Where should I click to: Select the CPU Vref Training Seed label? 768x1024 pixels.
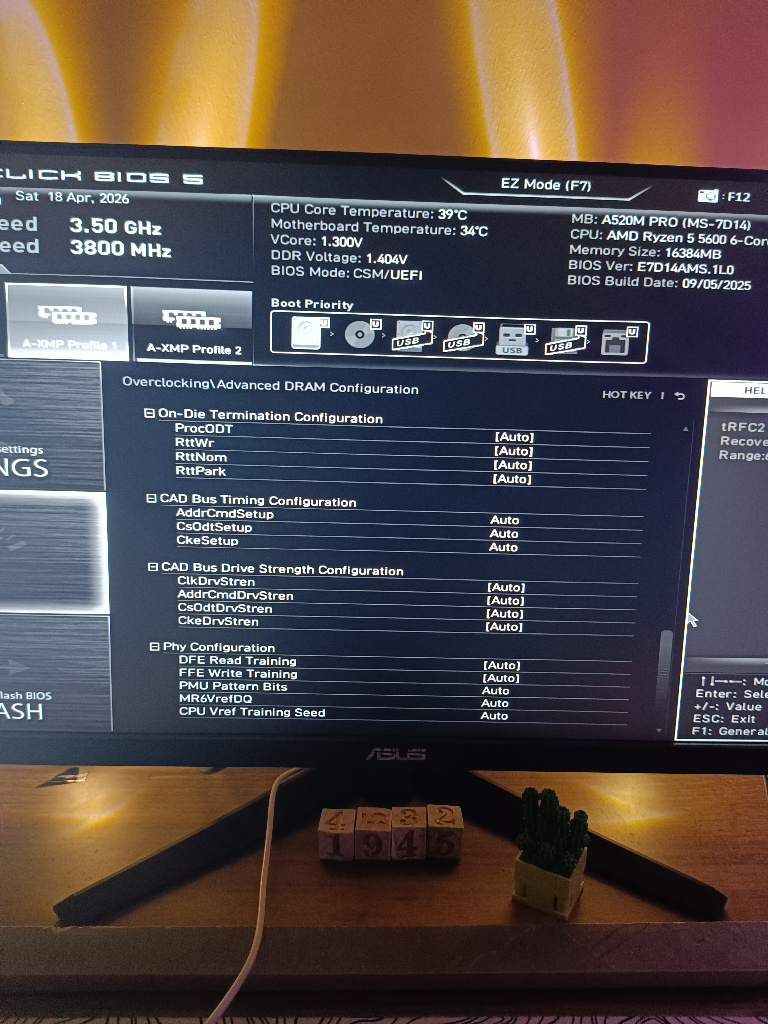(252, 712)
